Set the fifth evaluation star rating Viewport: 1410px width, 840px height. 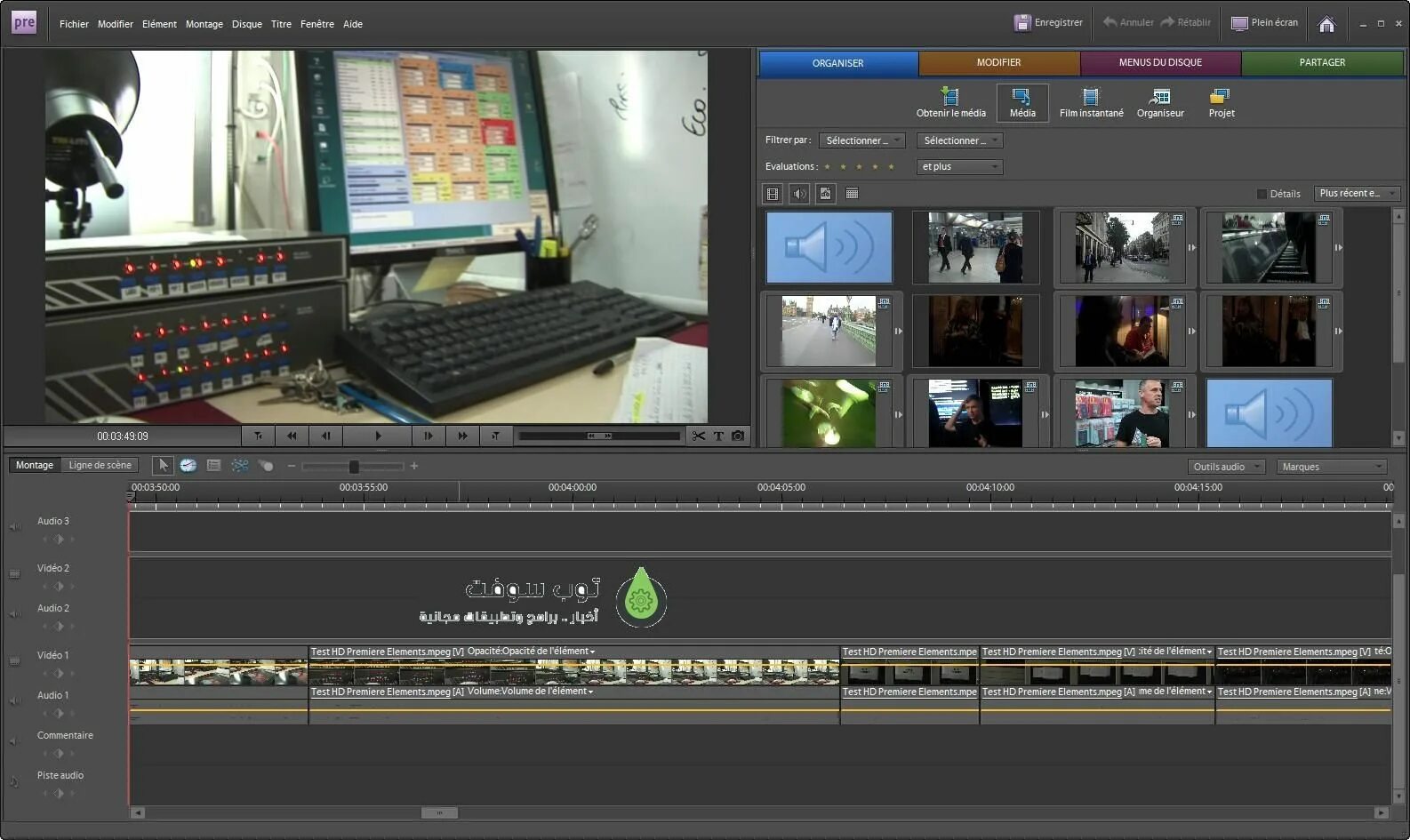[891, 167]
